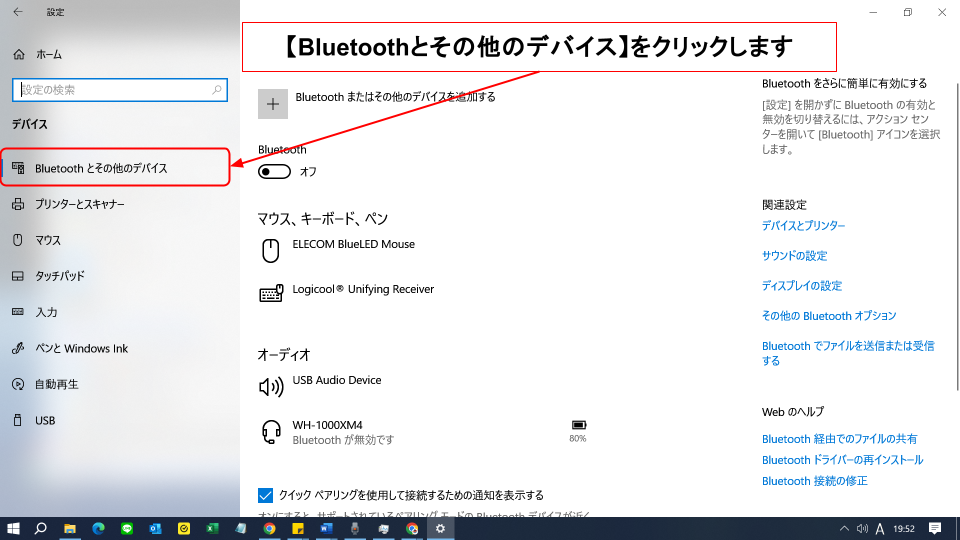Click the USB icon in sidebar
The width and height of the screenshot is (960, 540).
(18, 420)
